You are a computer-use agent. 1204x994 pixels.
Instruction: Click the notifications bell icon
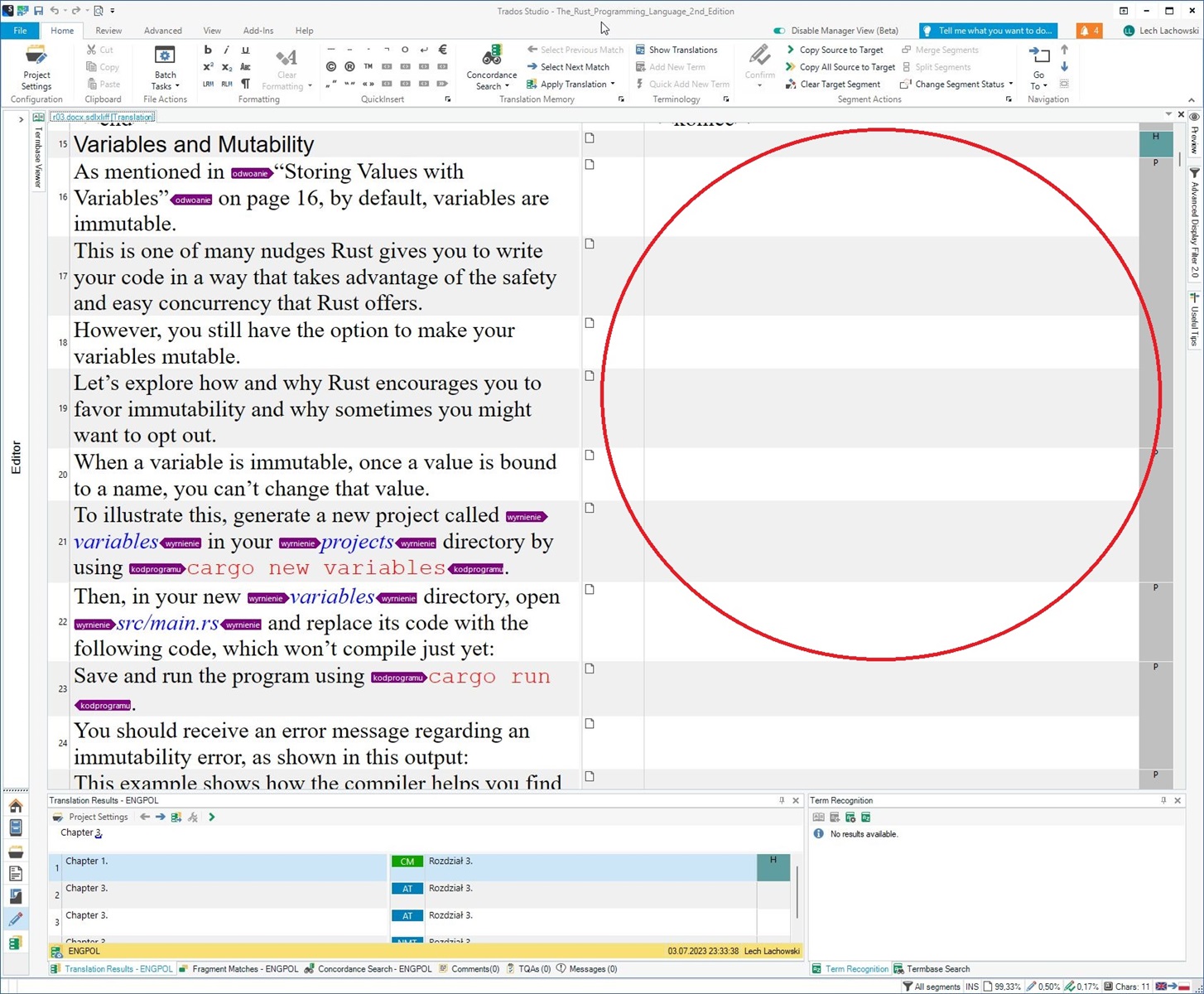point(1089,31)
